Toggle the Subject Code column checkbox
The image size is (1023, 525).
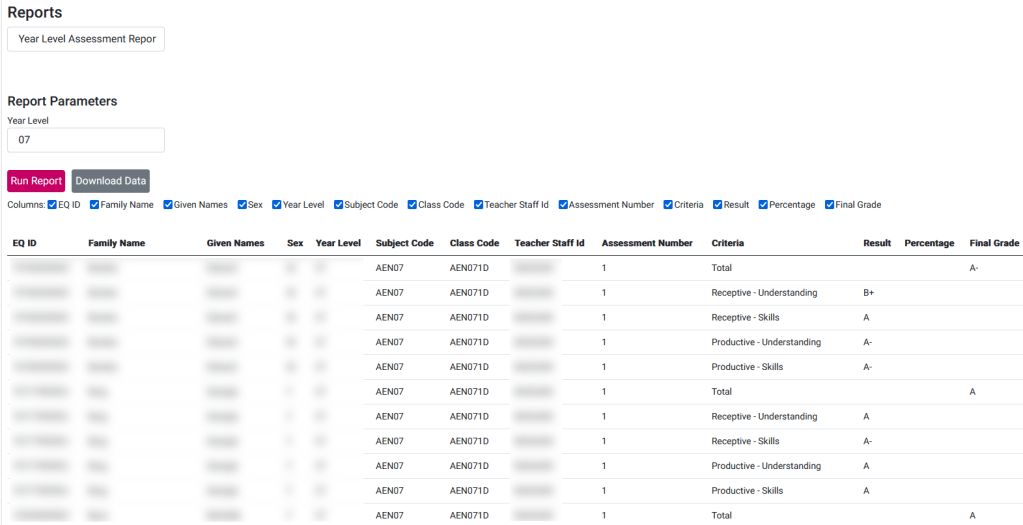(339, 205)
